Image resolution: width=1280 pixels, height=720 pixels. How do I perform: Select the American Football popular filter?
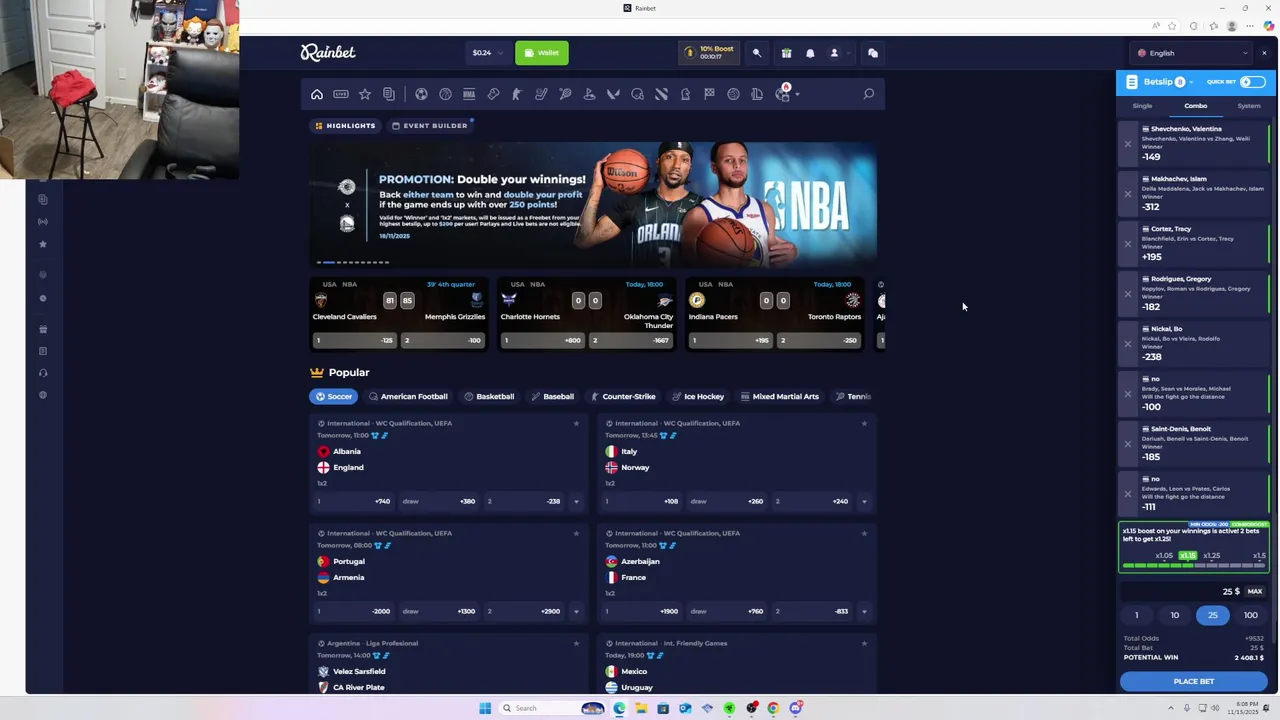tap(408, 397)
